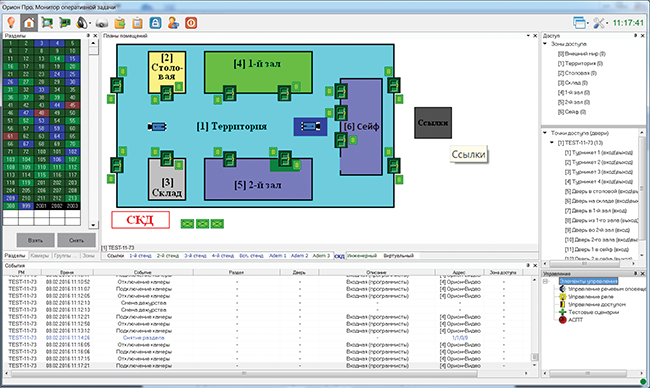Select the Снятие раздела event row
This screenshot has width=650, height=388.
click(x=267, y=338)
